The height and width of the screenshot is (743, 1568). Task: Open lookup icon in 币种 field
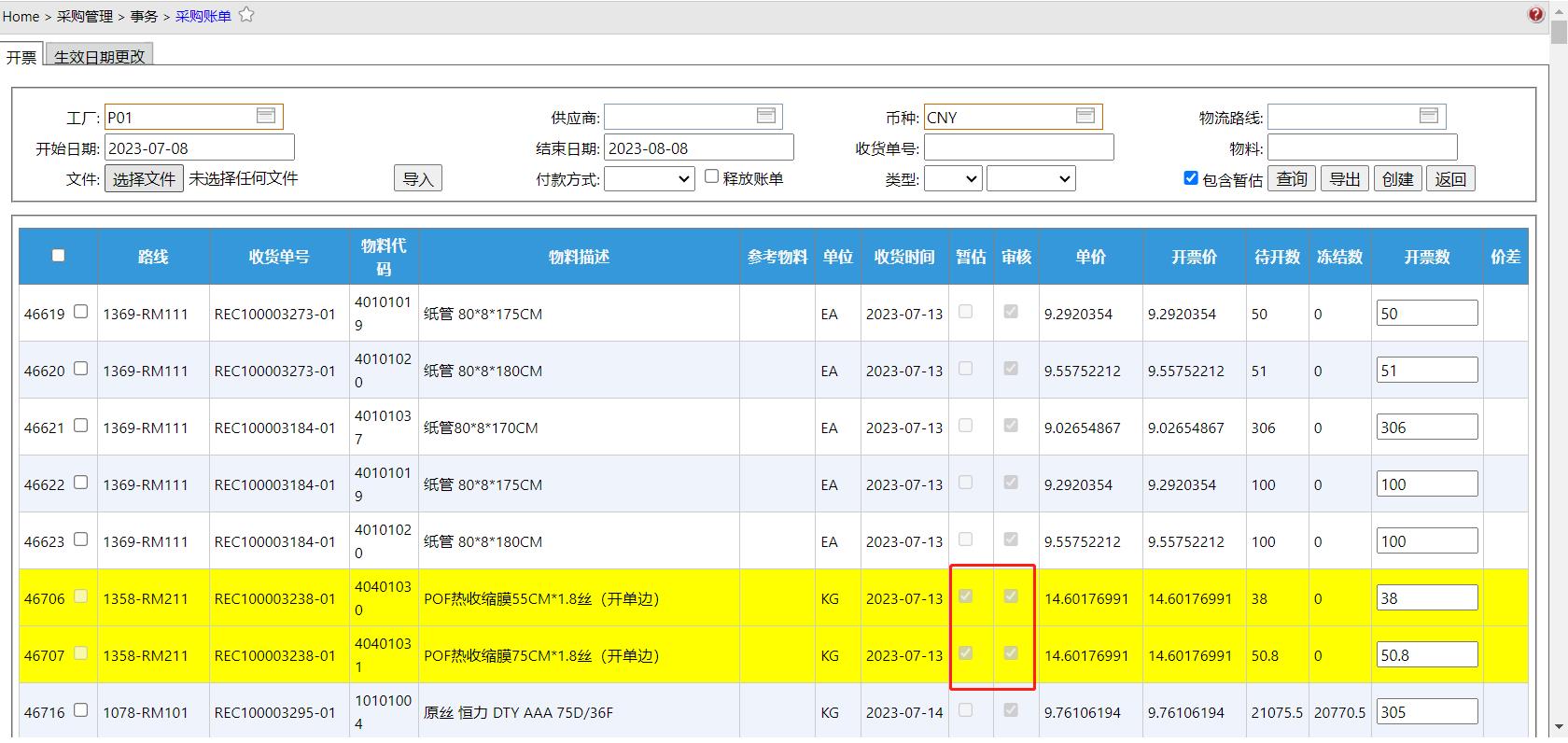1085,116
